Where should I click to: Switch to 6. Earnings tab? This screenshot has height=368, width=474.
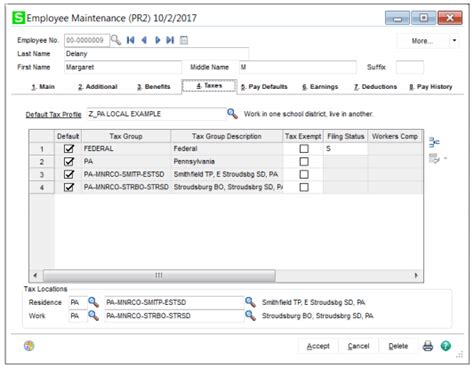pos(320,87)
